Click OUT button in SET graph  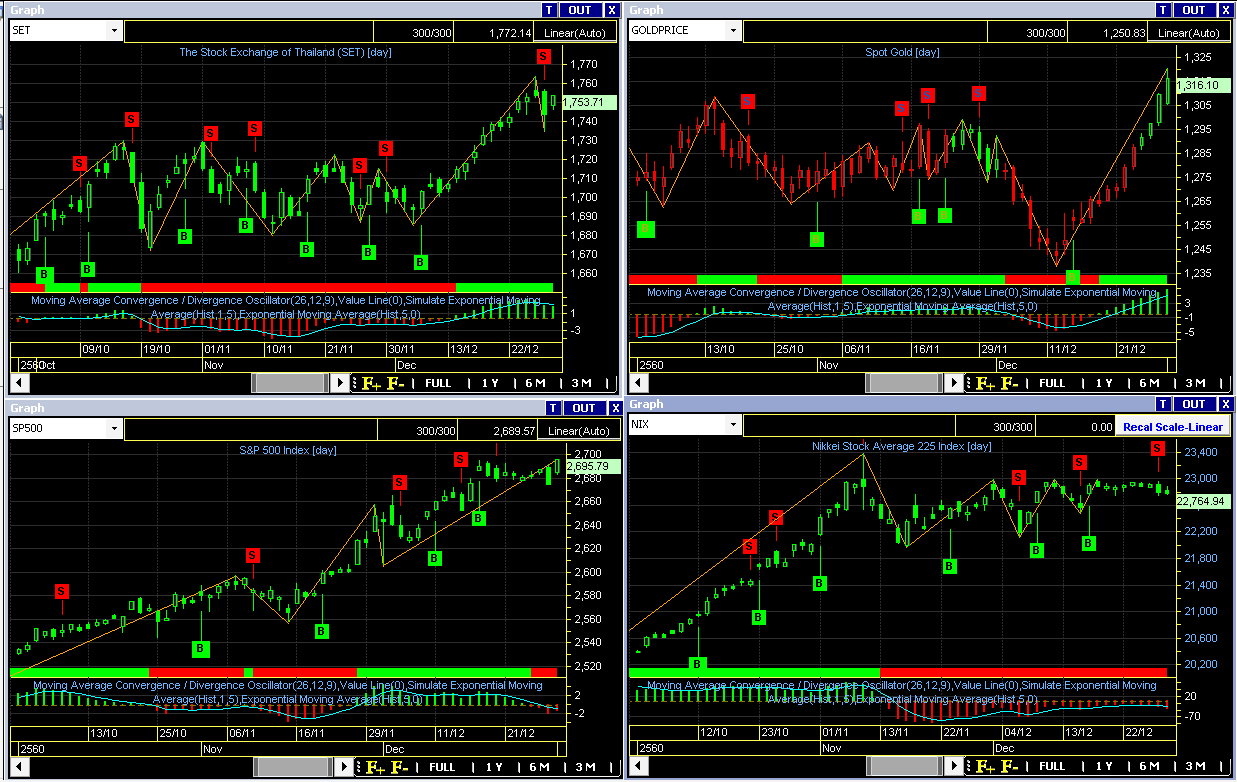580,10
